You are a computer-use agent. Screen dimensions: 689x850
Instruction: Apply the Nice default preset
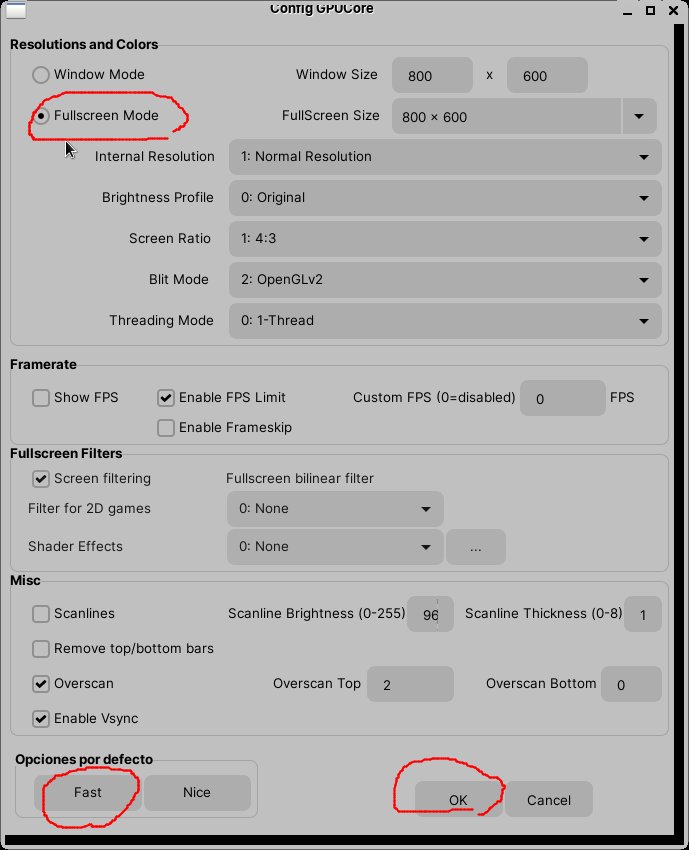[x=197, y=793]
